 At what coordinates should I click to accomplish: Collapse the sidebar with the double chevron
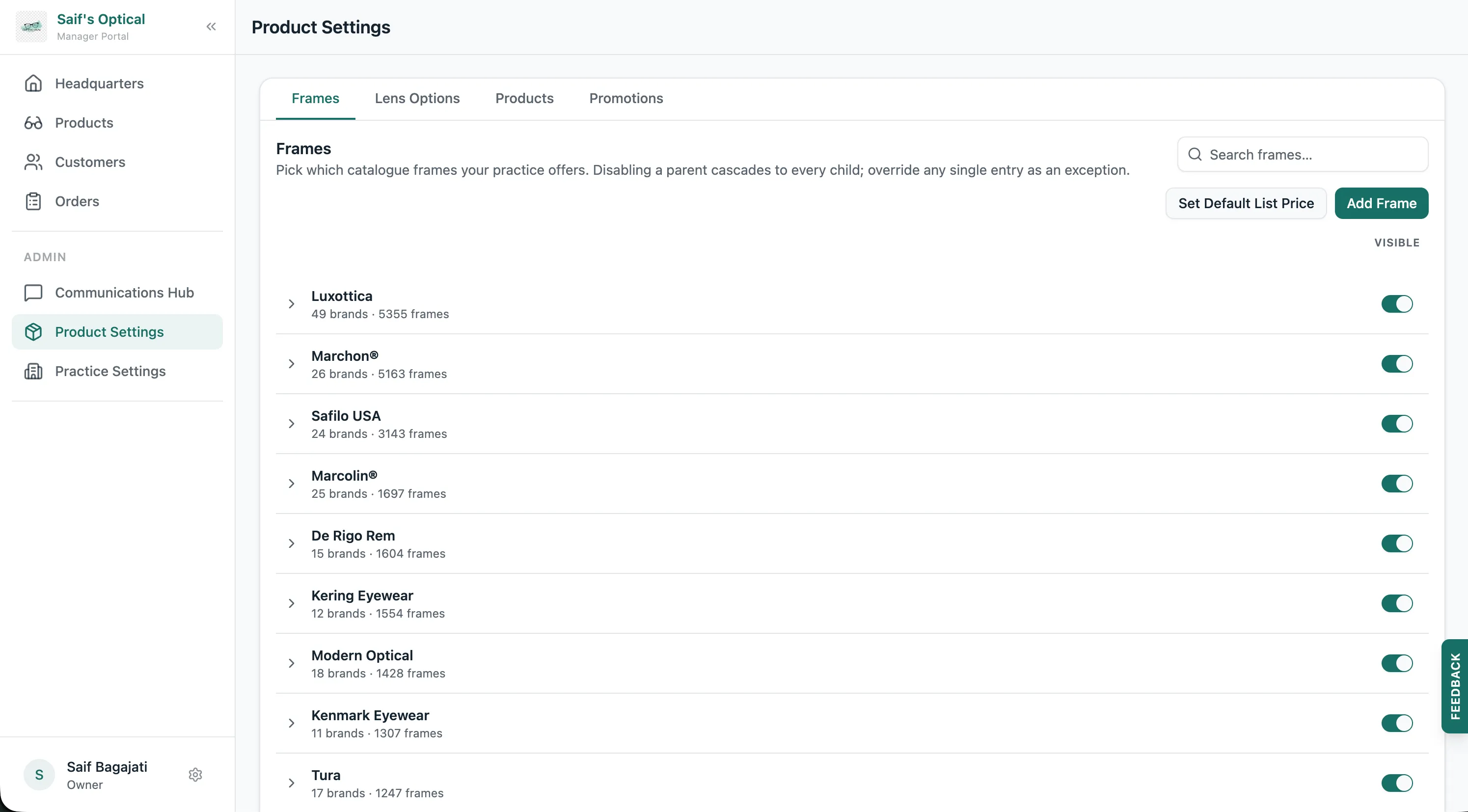point(211,26)
